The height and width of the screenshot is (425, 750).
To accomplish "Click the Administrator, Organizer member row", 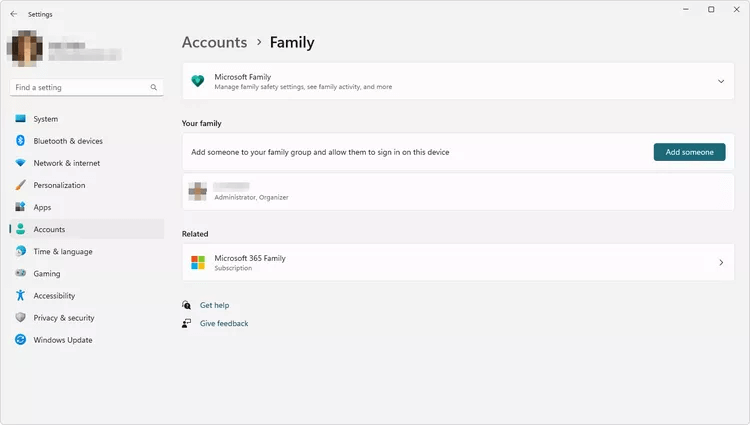I will (458, 192).
